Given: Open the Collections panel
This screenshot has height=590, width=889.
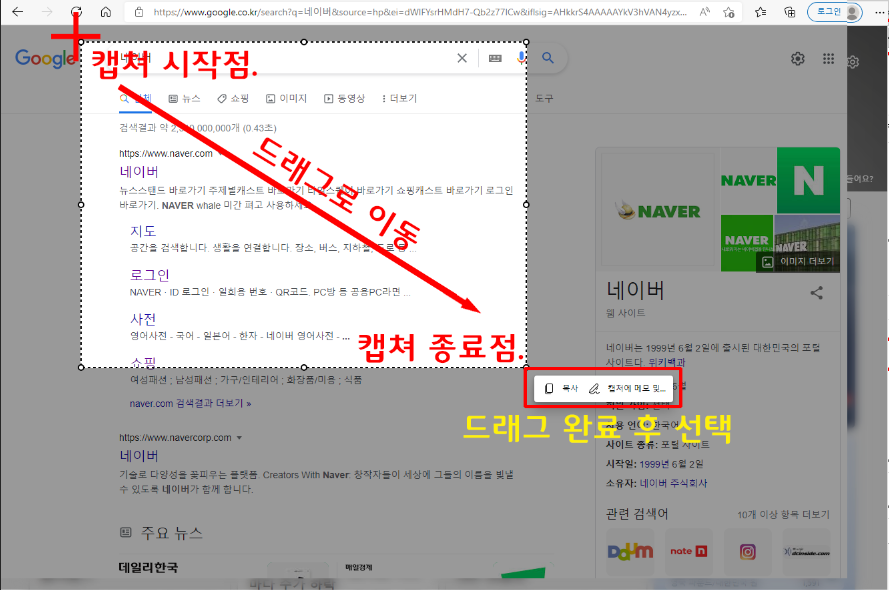Looking at the screenshot, I should click(x=789, y=12).
